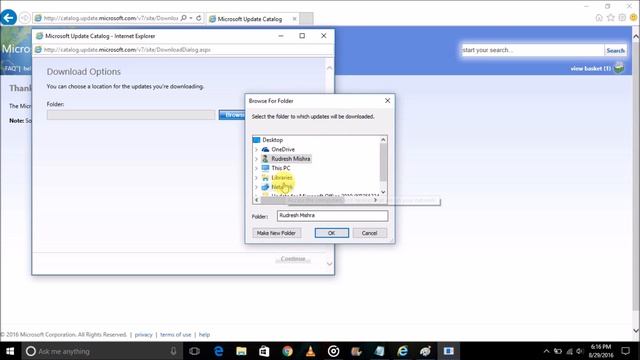This screenshot has width=640, height=360.
Task: Click the Browse button in Download Options
Action: tap(232, 115)
